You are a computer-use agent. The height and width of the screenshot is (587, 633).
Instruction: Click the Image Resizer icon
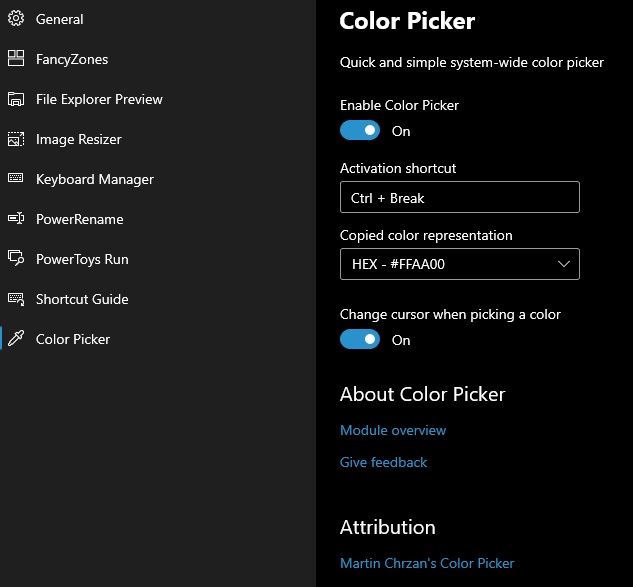[x=16, y=139]
